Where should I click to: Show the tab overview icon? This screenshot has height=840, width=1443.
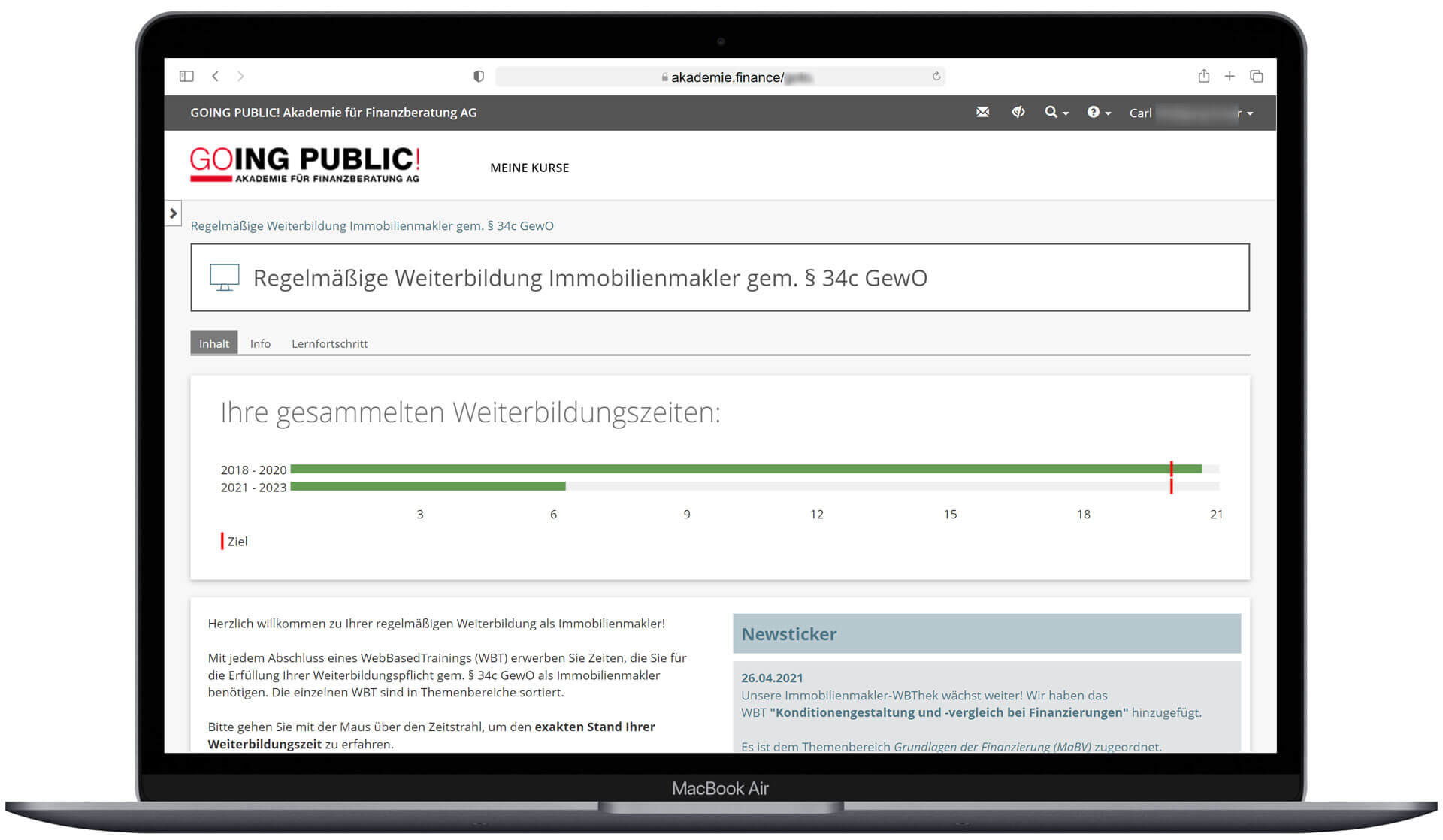1256,76
